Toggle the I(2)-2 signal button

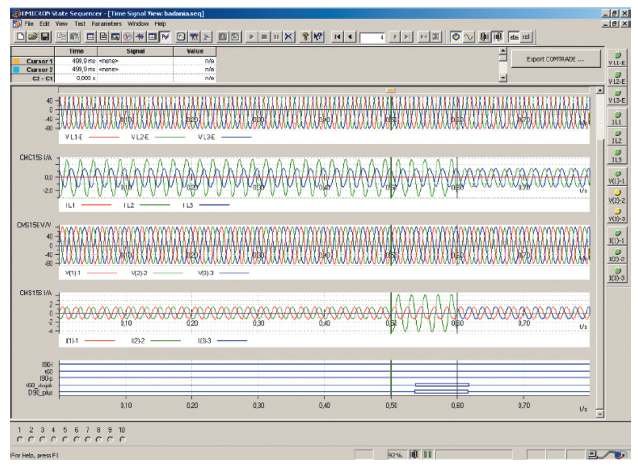coord(617,255)
